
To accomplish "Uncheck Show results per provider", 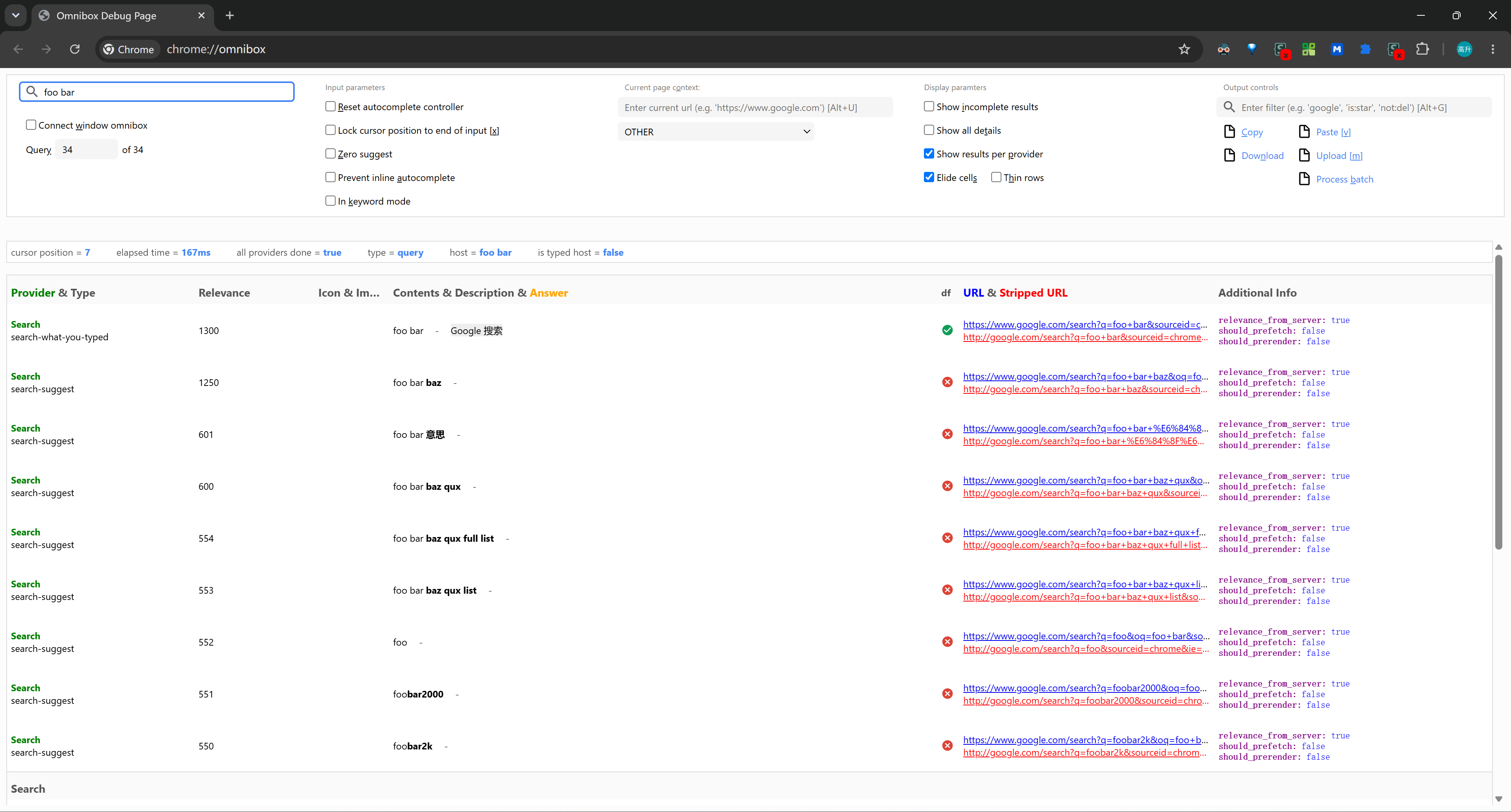I will coord(929,153).
